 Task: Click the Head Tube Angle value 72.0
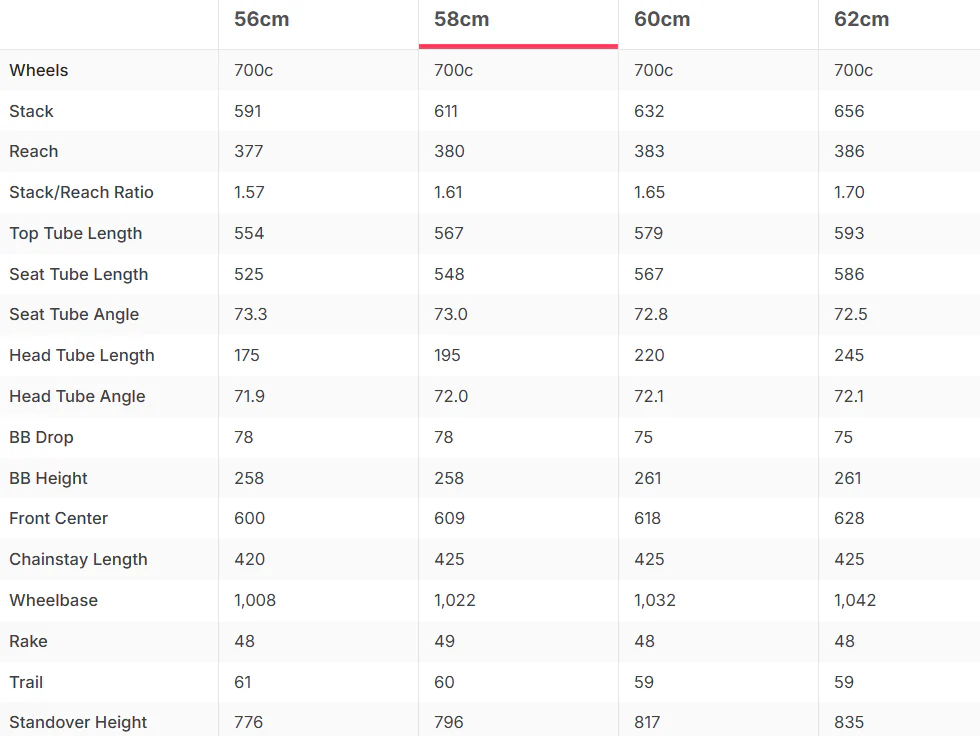451,396
